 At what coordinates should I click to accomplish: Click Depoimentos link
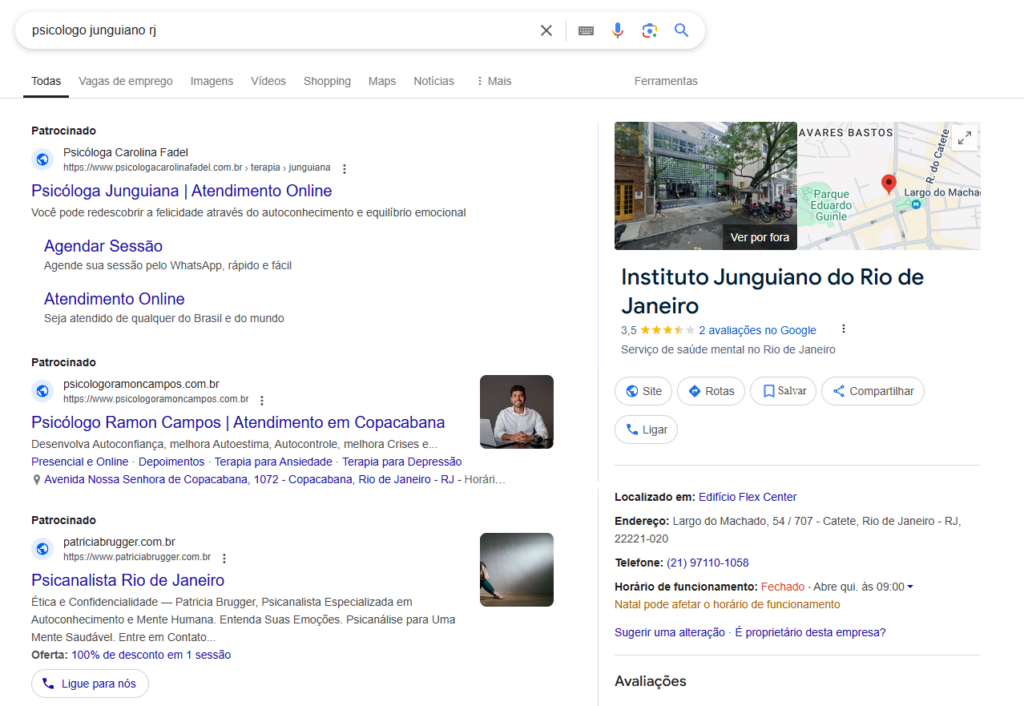[171, 462]
